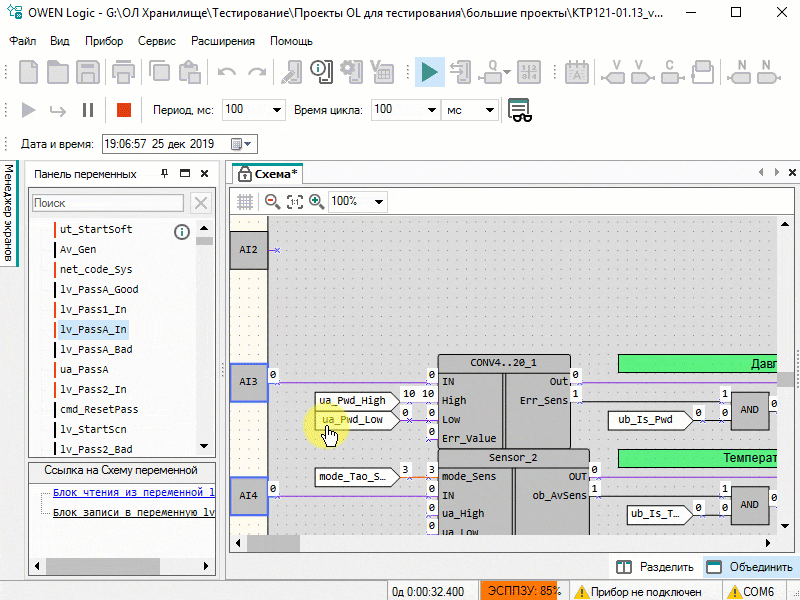Open the Прибор menu
This screenshot has height=600, width=800.
click(104, 41)
